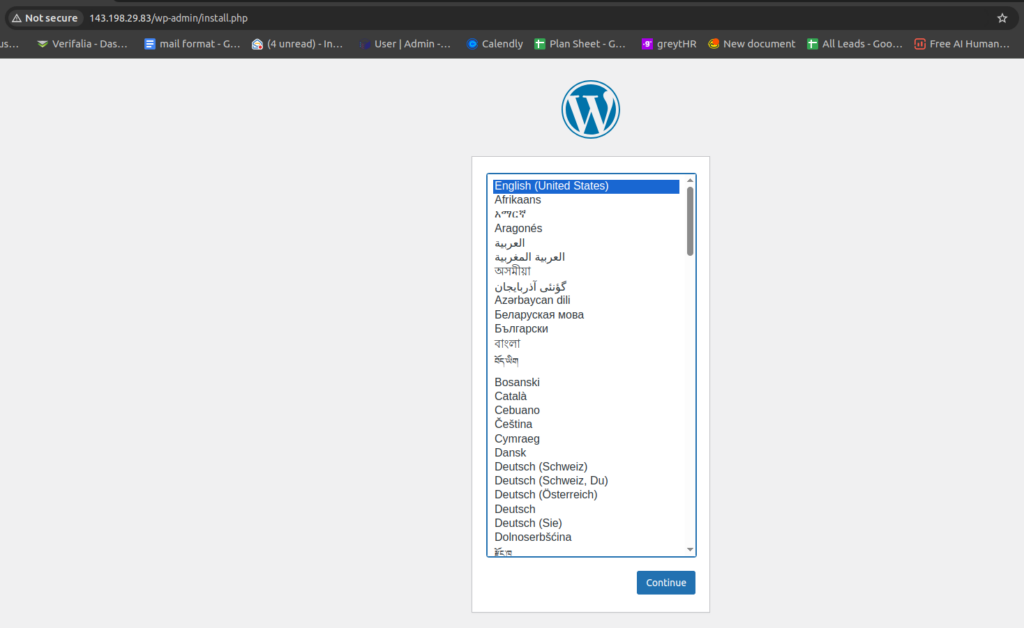Click the Continue button
The height and width of the screenshot is (628, 1024).
pyautogui.click(x=665, y=582)
